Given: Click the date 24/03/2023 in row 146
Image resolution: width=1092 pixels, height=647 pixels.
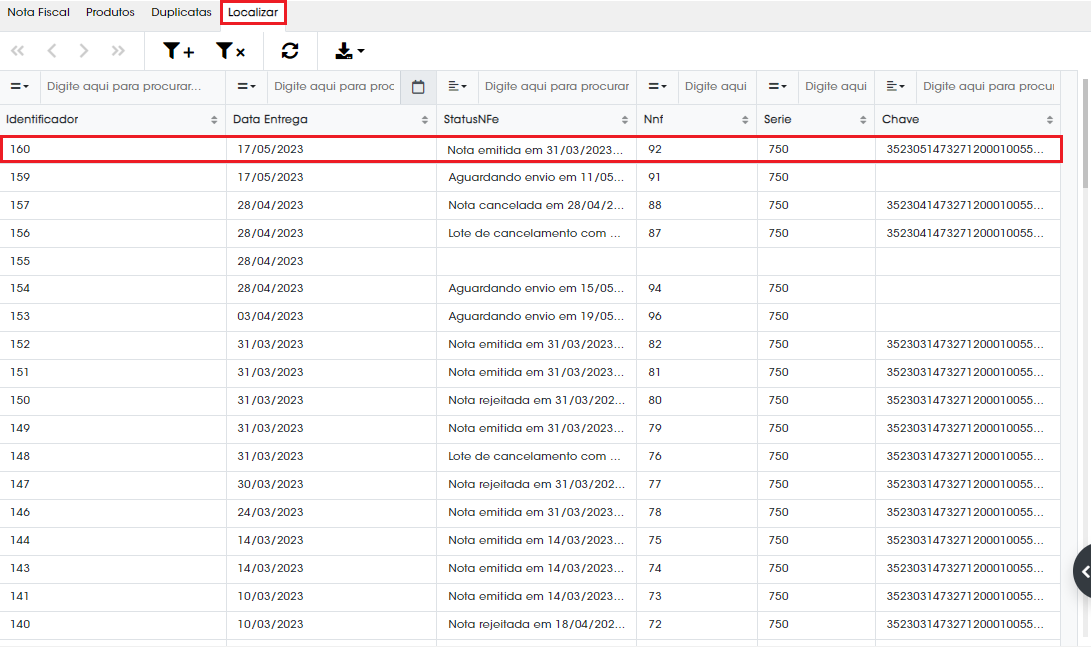Looking at the screenshot, I should click(x=270, y=512).
